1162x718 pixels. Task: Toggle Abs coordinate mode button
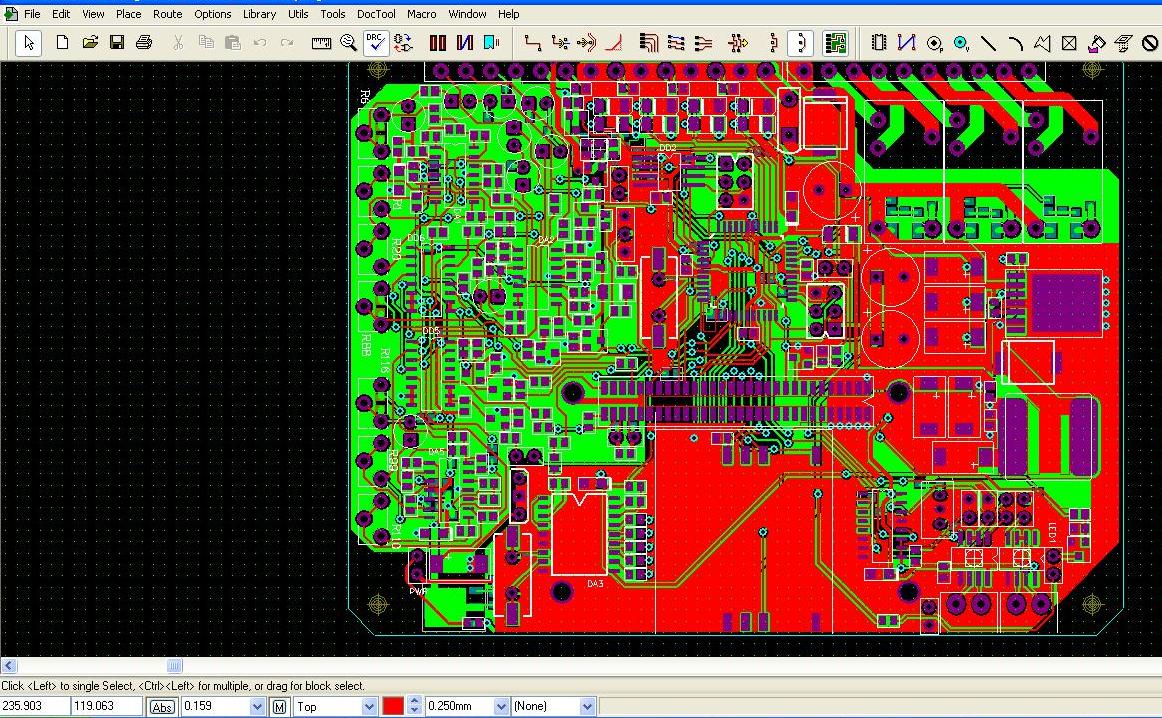(162, 707)
